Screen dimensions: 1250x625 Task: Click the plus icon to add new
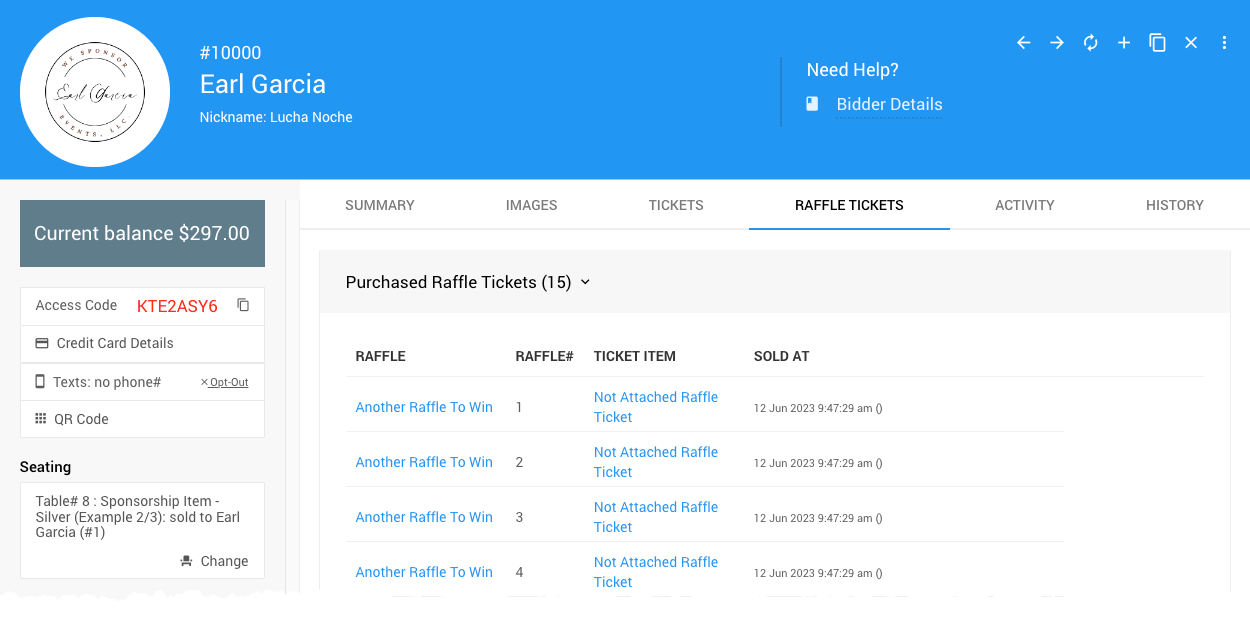1124,43
